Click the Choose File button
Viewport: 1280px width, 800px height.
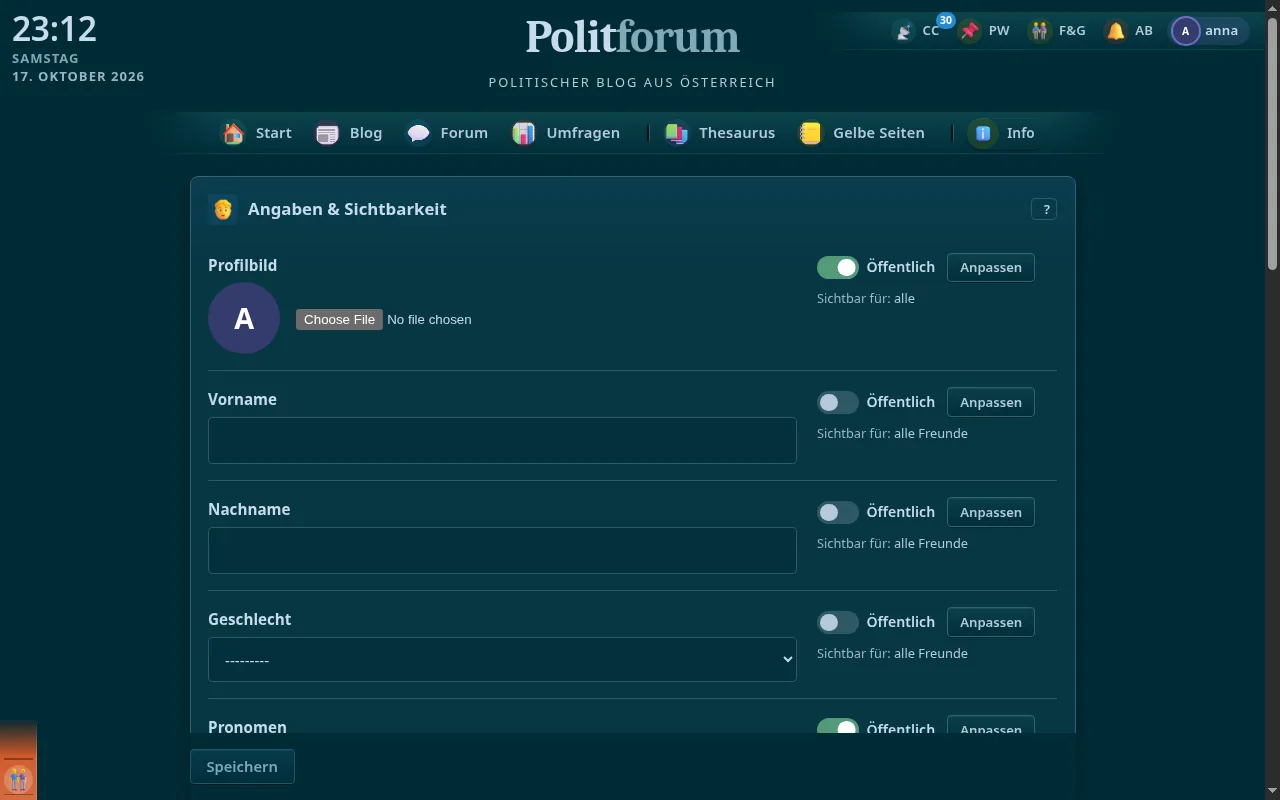339,320
